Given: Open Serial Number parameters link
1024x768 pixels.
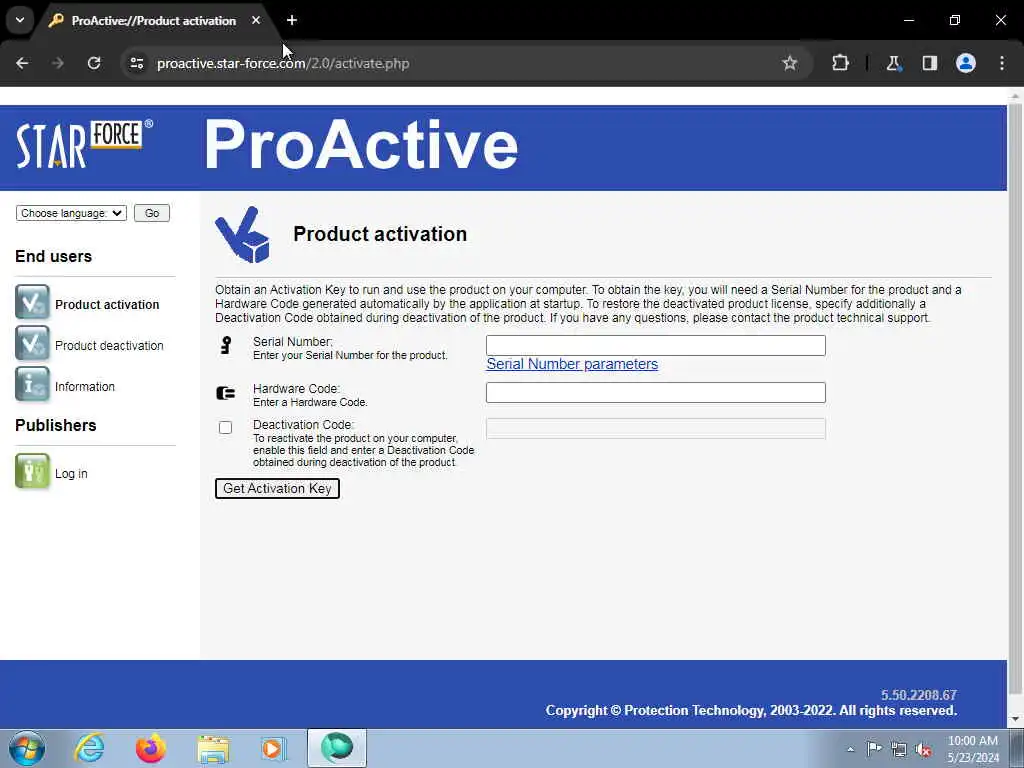Looking at the screenshot, I should (x=572, y=364).
